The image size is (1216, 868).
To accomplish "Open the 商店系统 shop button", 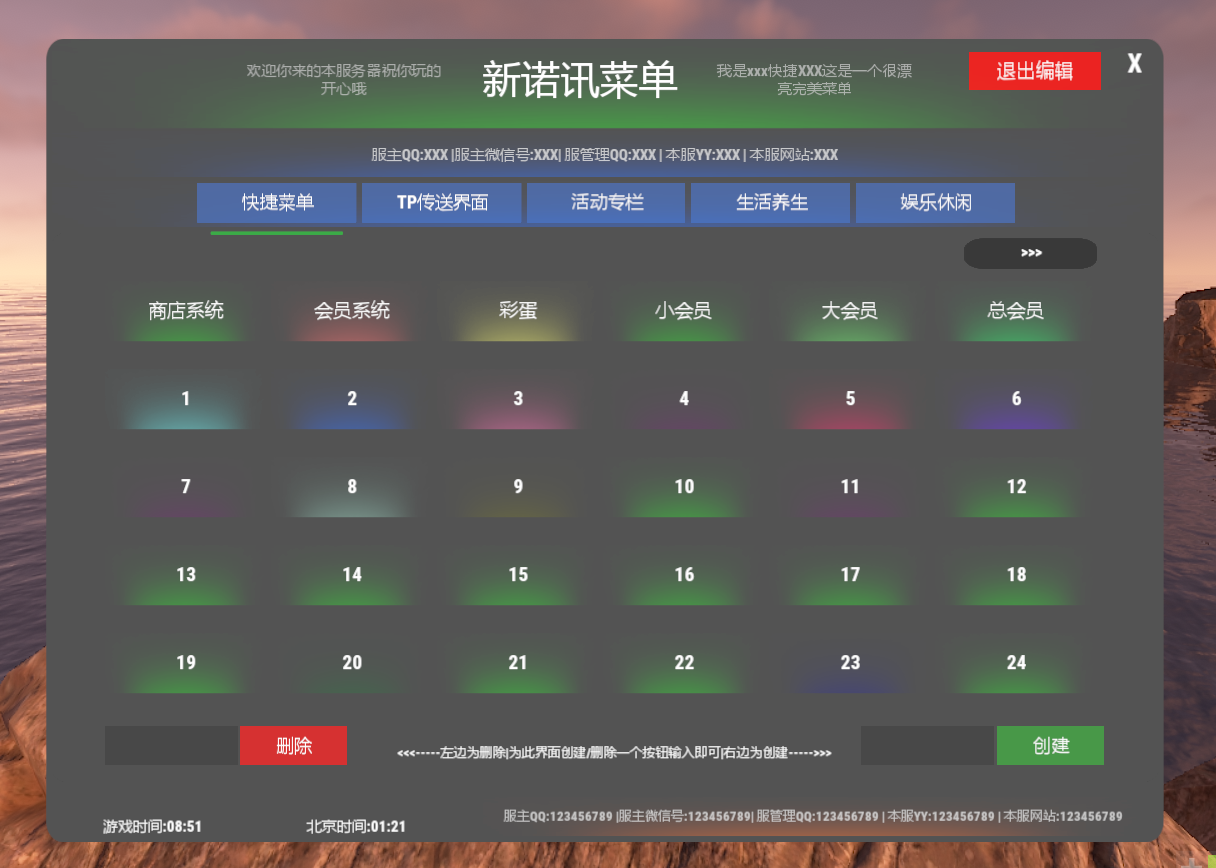I will point(186,312).
